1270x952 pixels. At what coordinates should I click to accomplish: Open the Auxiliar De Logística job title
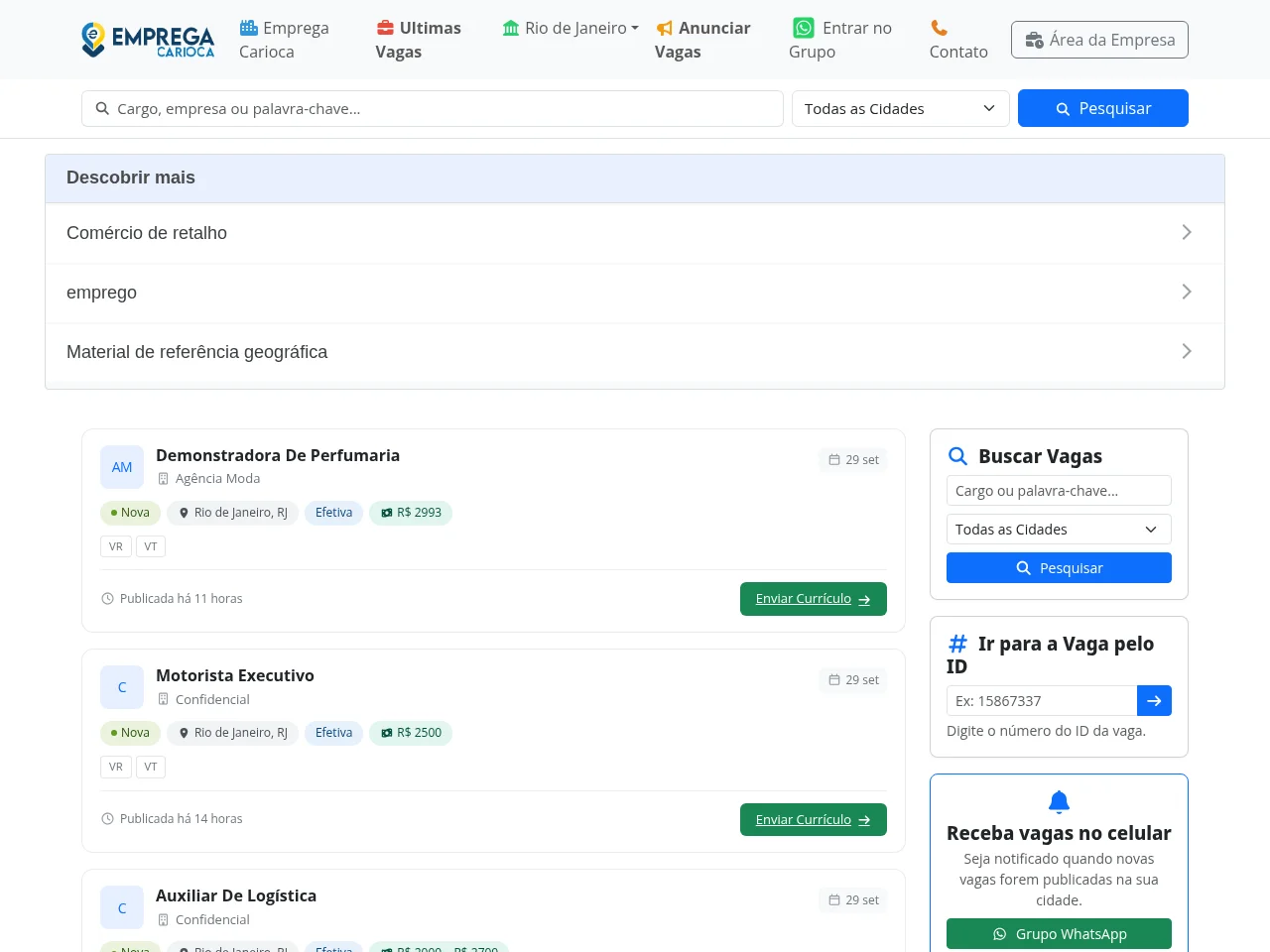click(236, 895)
